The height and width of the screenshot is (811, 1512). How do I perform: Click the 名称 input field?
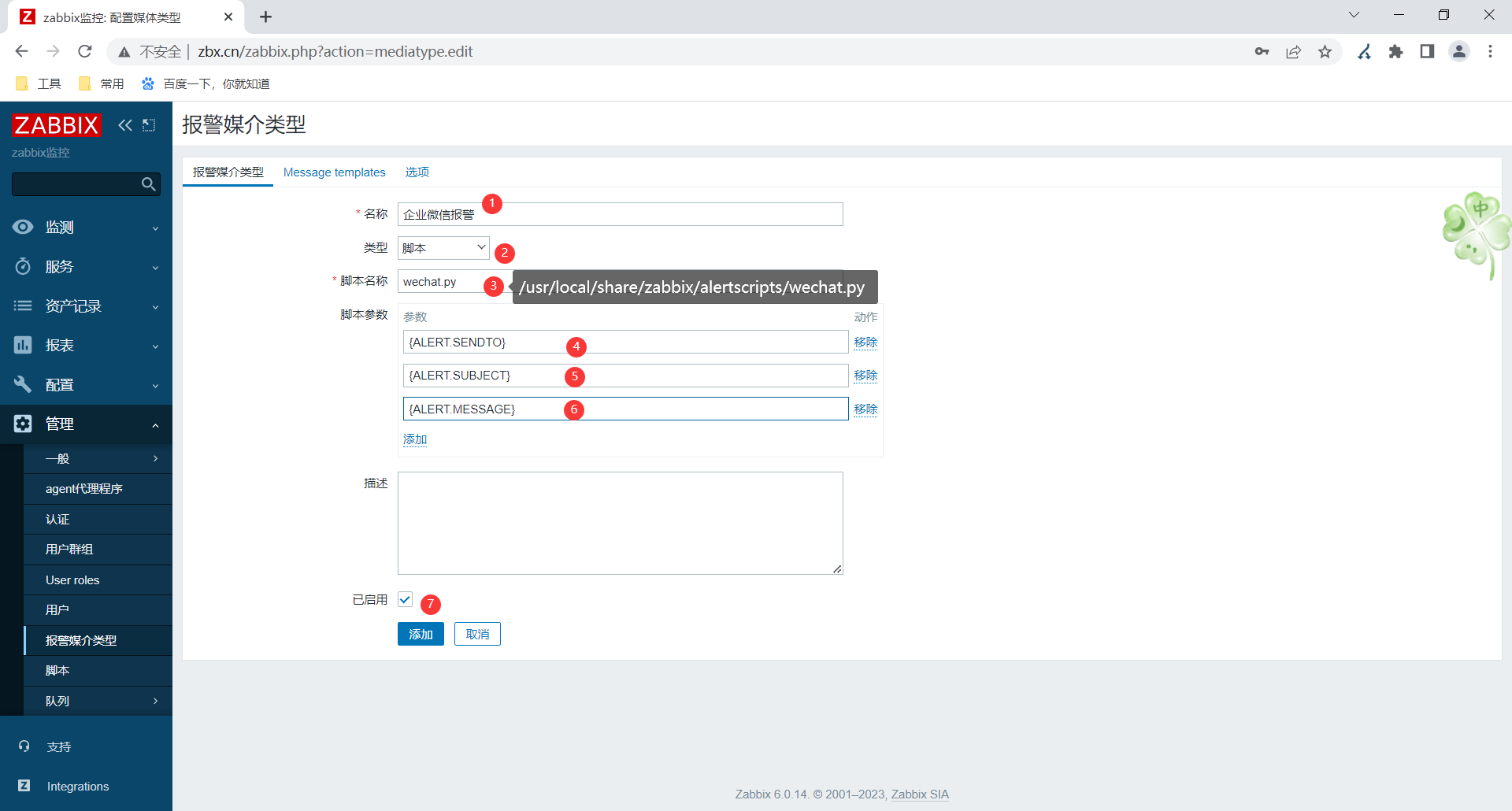[x=621, y=214]
